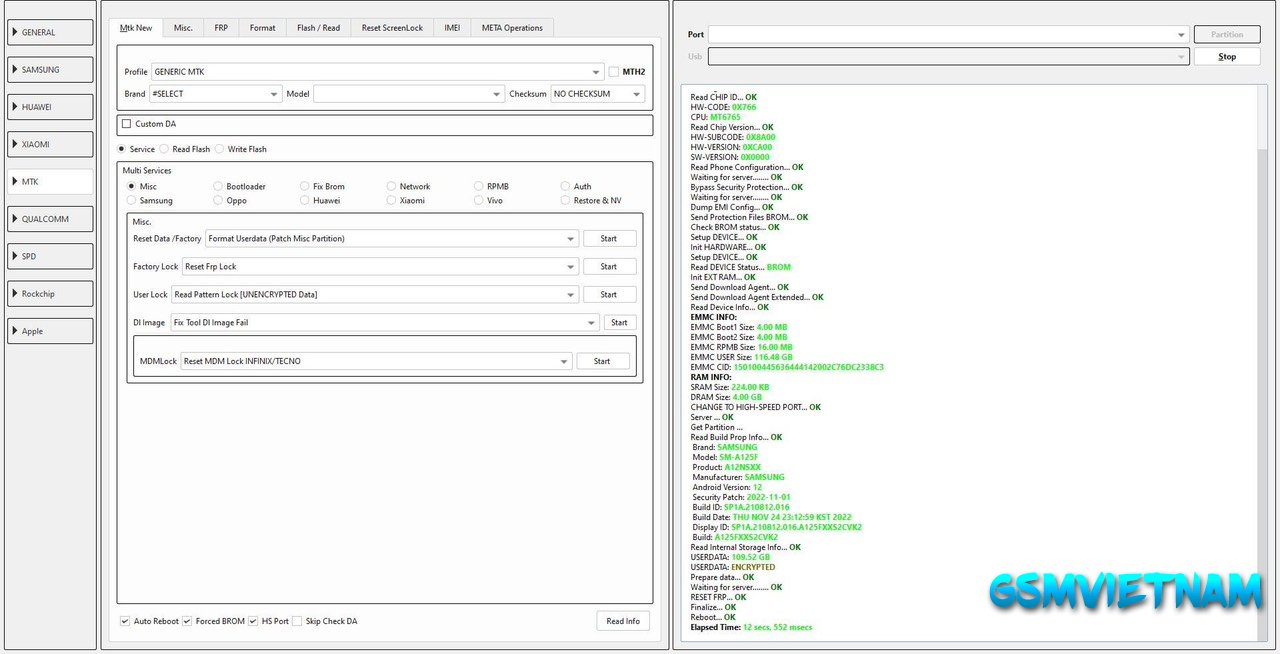Open the Apple sidebar section
This screenshot has height=654, width=1280.
coord(50,331)
